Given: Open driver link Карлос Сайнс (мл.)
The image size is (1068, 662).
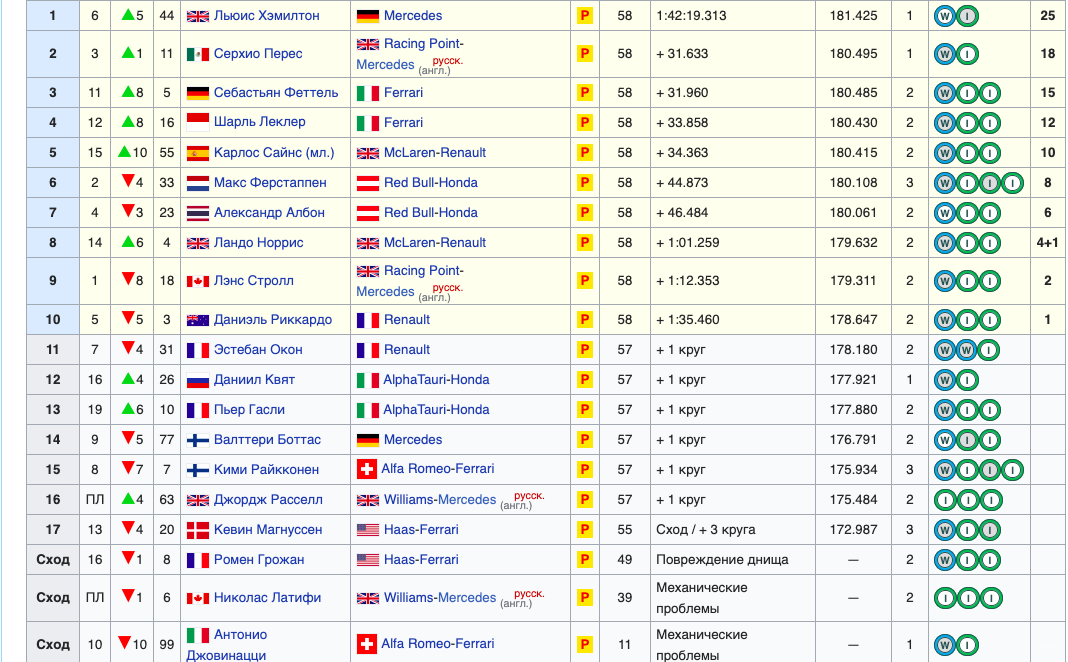Looking at the screenshot, I should (274, 153).
